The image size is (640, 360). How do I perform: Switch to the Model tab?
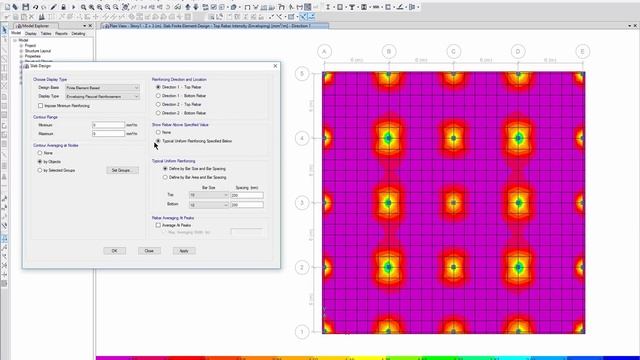16,33
